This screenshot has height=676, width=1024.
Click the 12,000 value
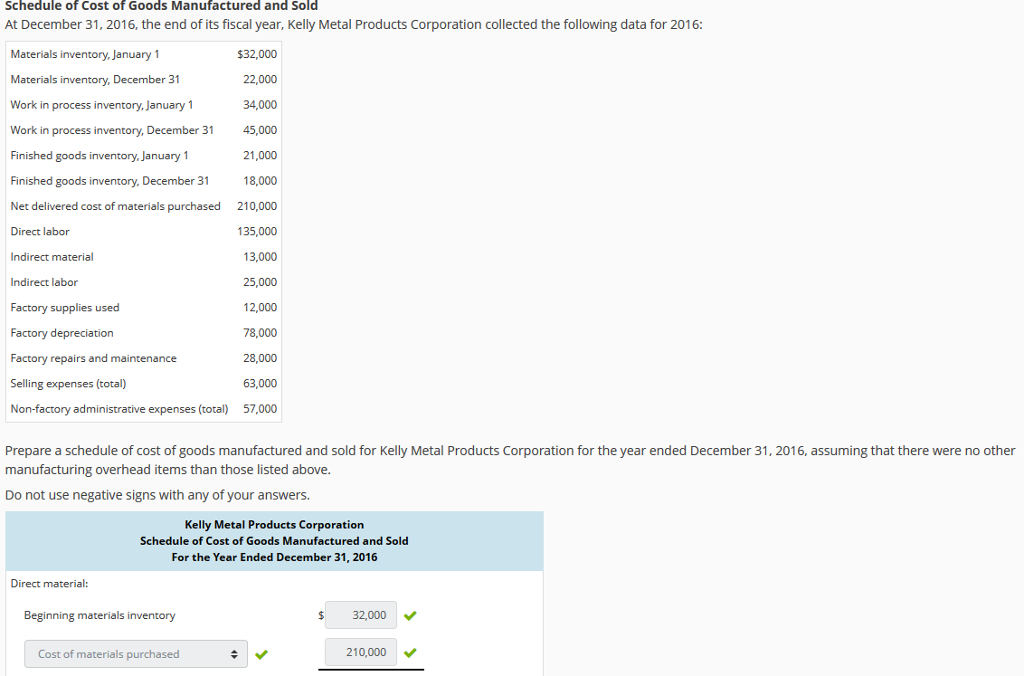260,308
